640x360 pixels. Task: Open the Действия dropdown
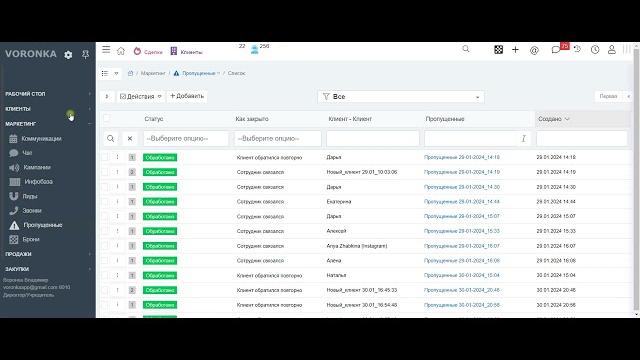point(141,97)
